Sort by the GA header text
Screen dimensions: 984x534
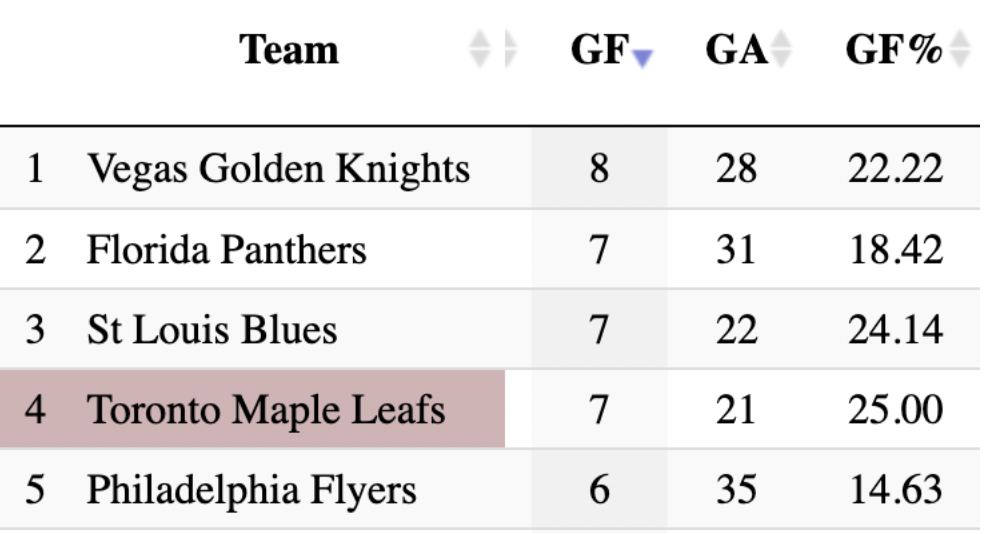(x=735, y=50)
